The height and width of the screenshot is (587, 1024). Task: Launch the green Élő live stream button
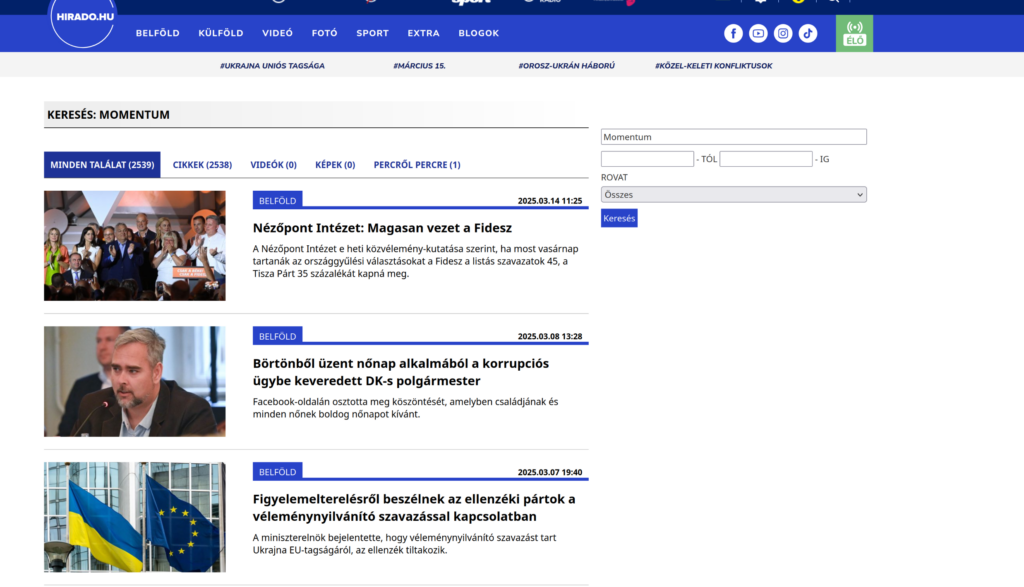pos(854,33)
